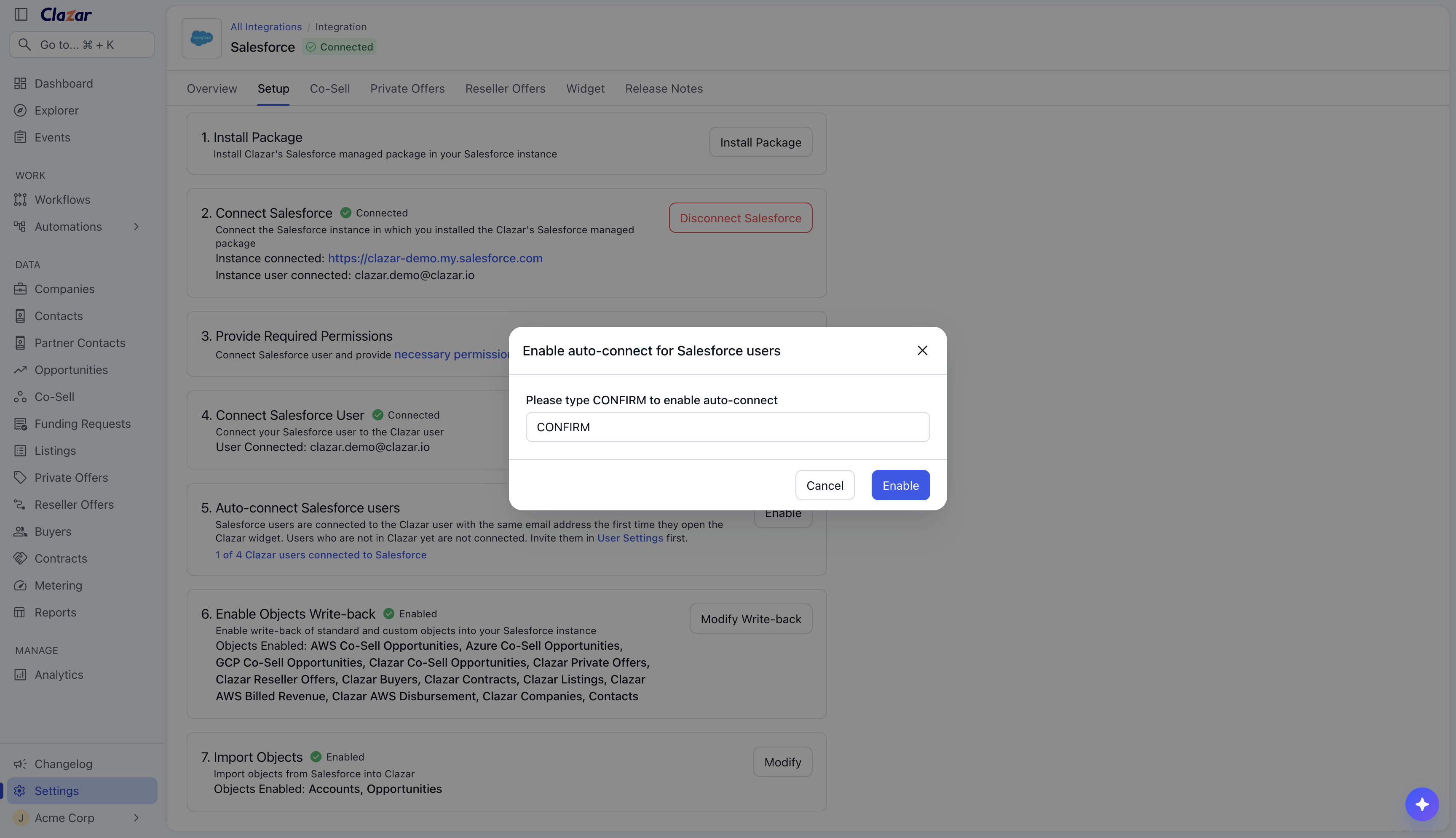The image size is (1456, 838).
Task: Open the Clazar users connected link
Action: [321, 555]
